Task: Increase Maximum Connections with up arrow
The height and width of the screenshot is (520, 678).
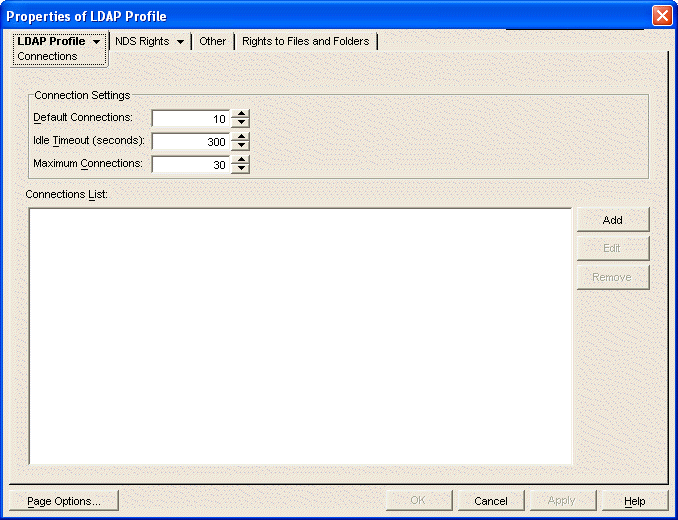Action: [x=240, y=160]
